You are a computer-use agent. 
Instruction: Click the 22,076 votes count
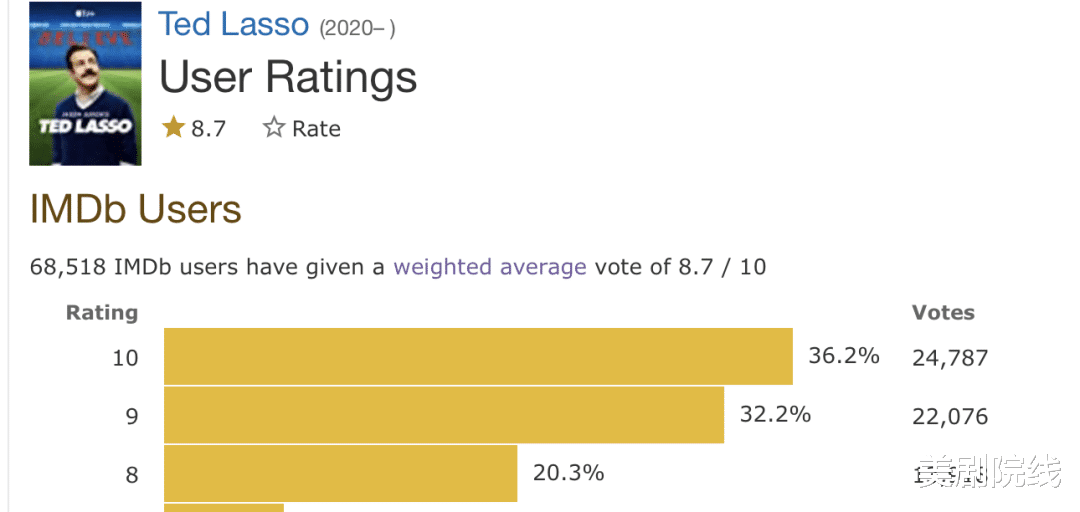pos(949,416)
